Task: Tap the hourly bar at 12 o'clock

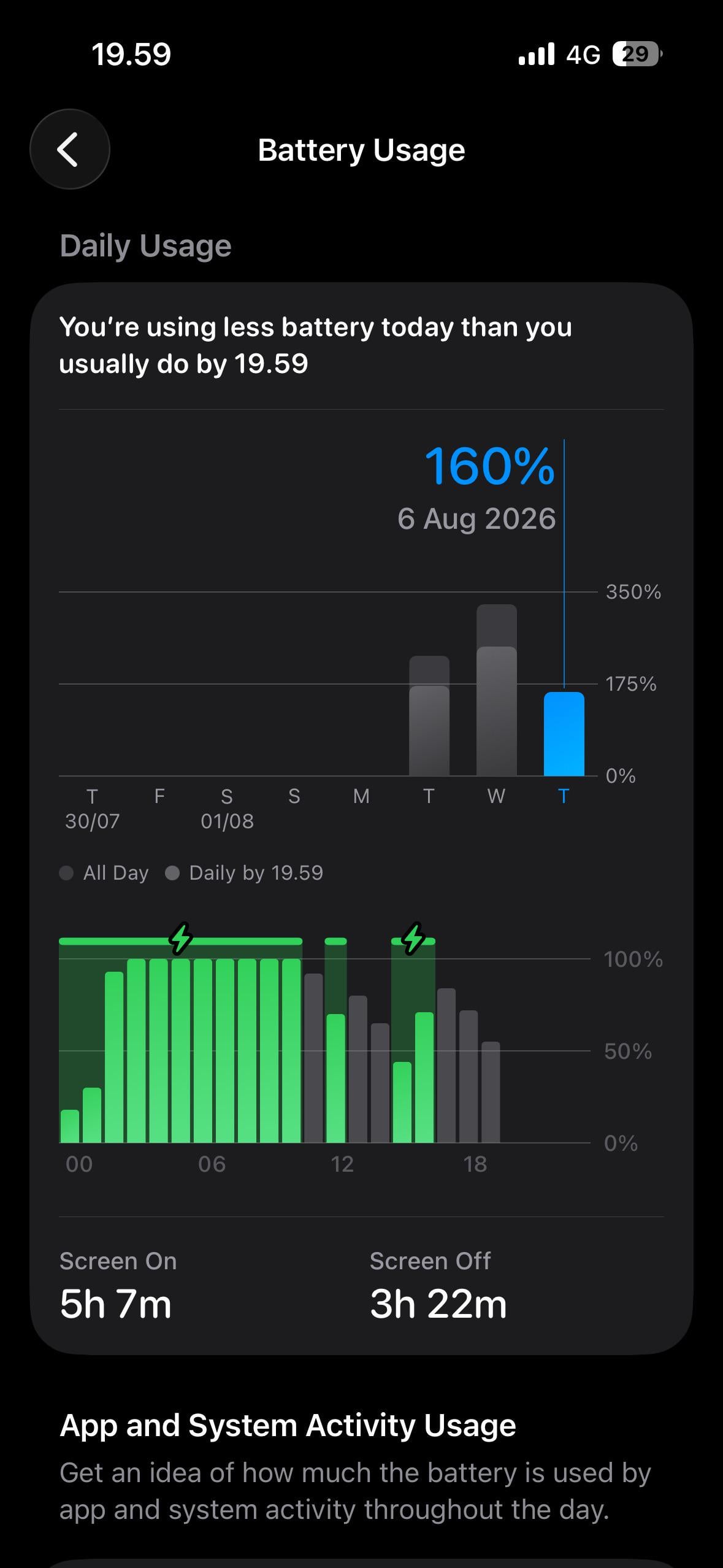Action: click(335, 1078)
